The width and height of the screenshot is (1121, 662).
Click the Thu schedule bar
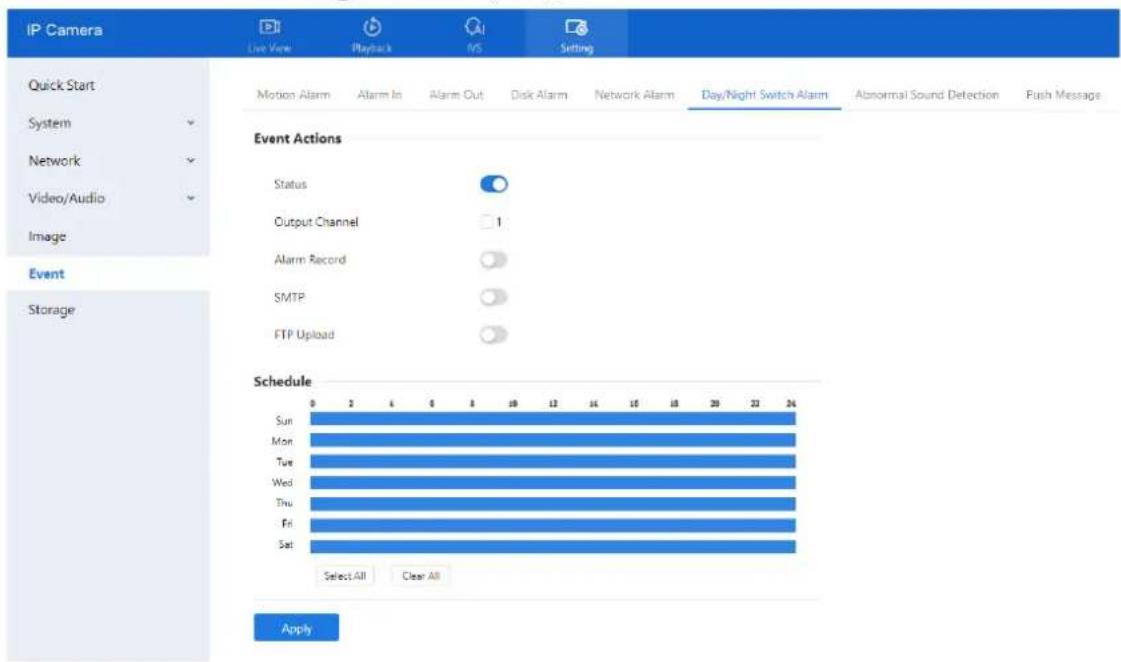(x=553, y=504)
